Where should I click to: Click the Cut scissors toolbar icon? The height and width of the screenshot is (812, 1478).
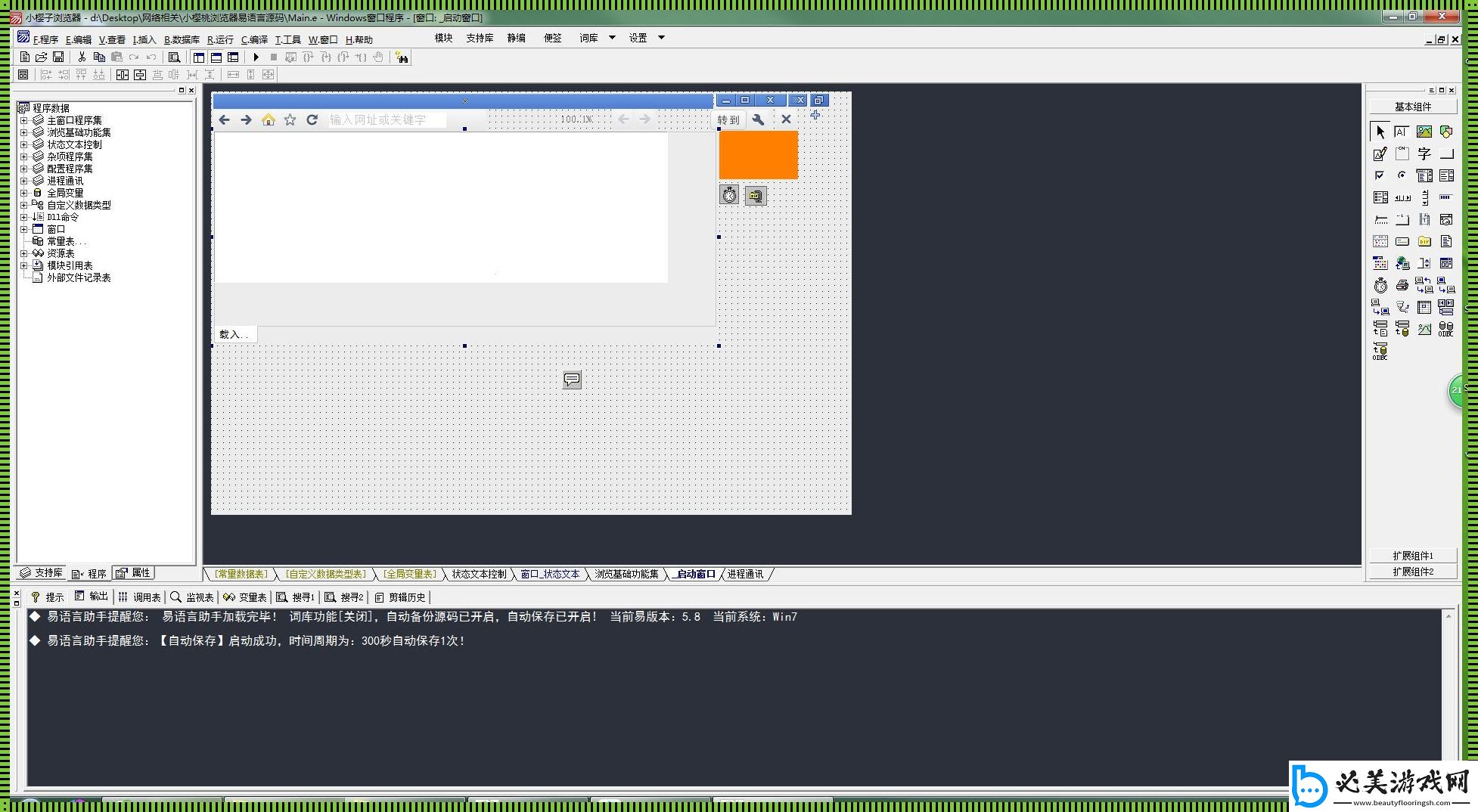pos(82,57)
